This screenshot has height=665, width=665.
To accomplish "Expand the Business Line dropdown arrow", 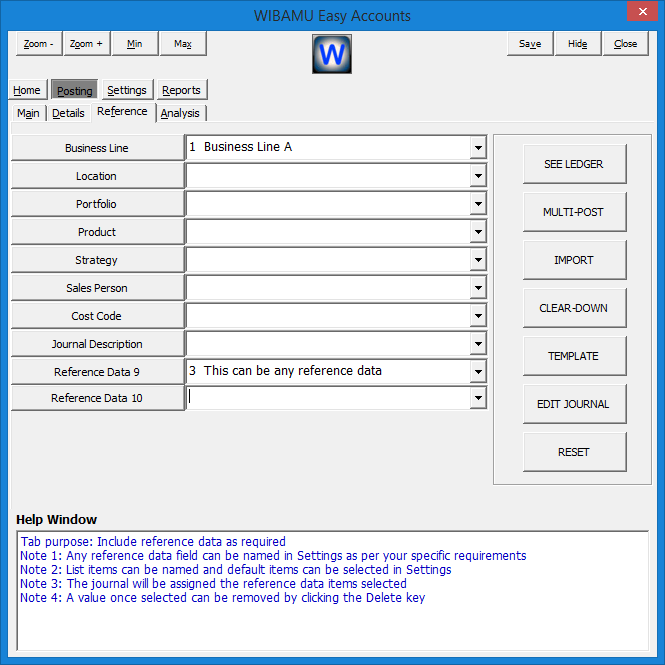I will pos(478,148).
